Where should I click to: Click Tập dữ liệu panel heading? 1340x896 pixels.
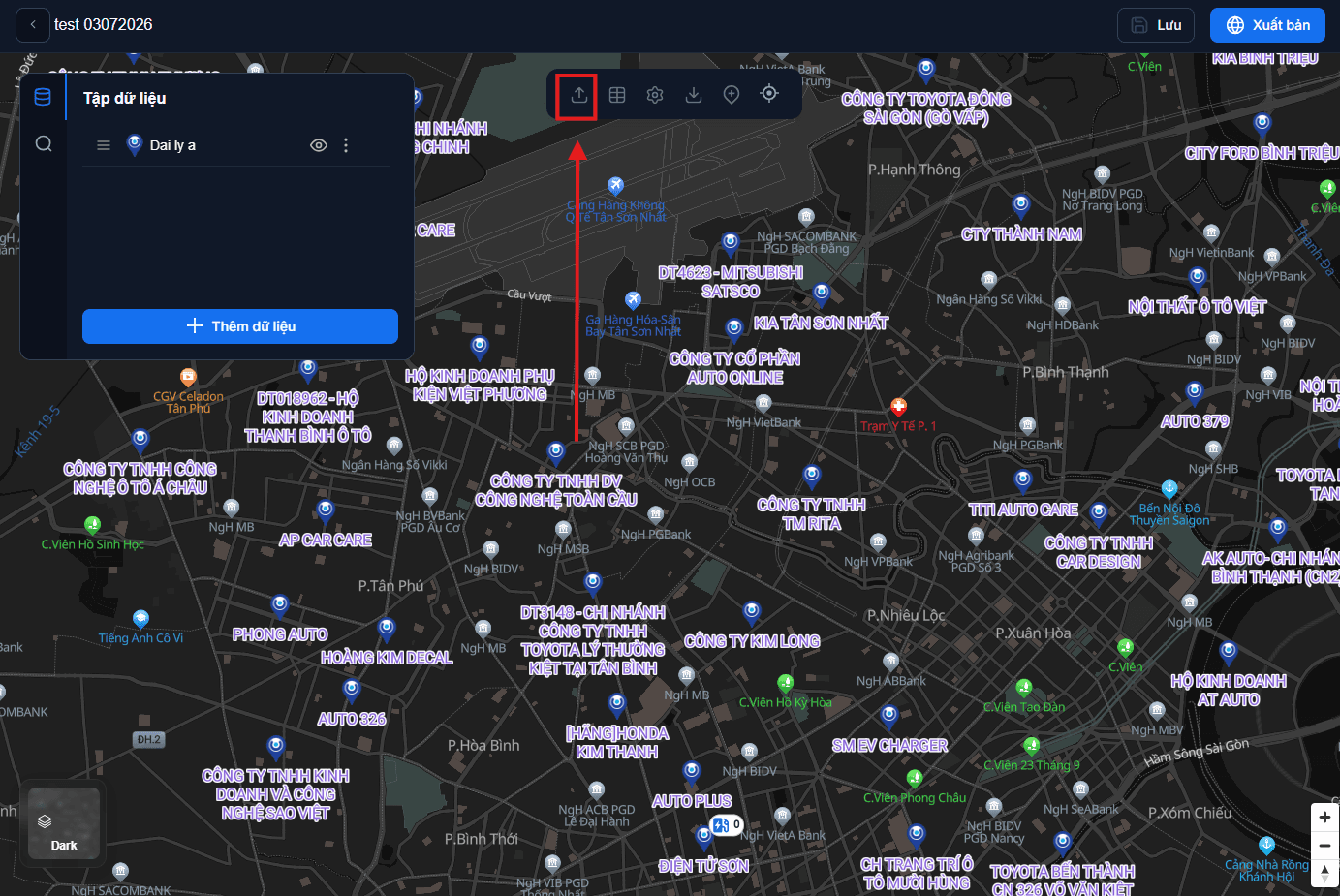click(x=124, y=98)
